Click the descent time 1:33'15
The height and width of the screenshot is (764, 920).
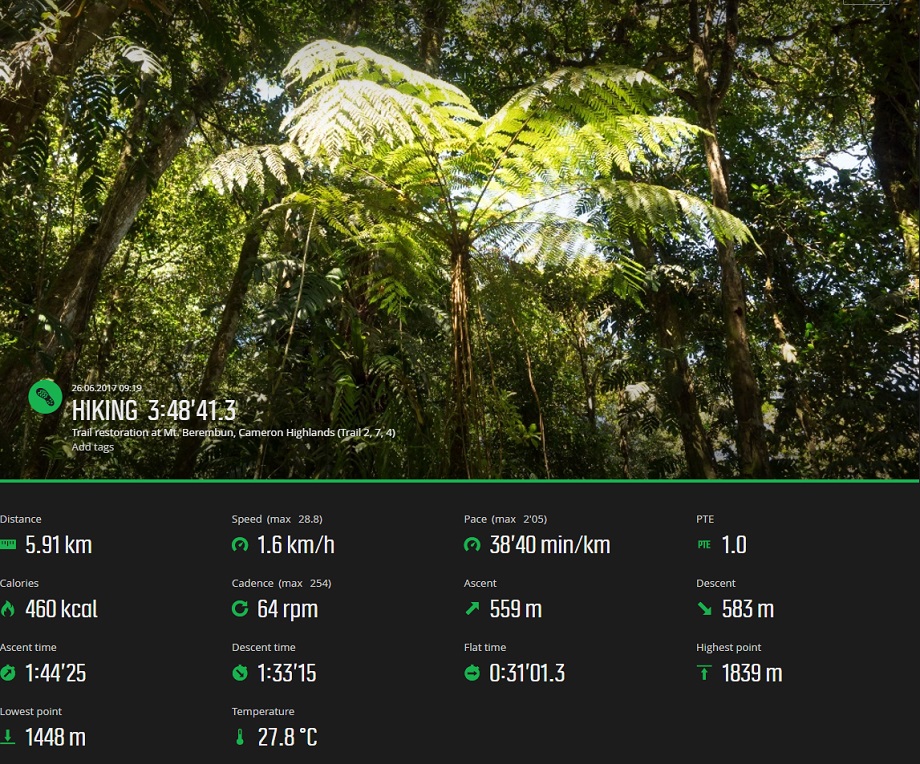pos(287,673)
